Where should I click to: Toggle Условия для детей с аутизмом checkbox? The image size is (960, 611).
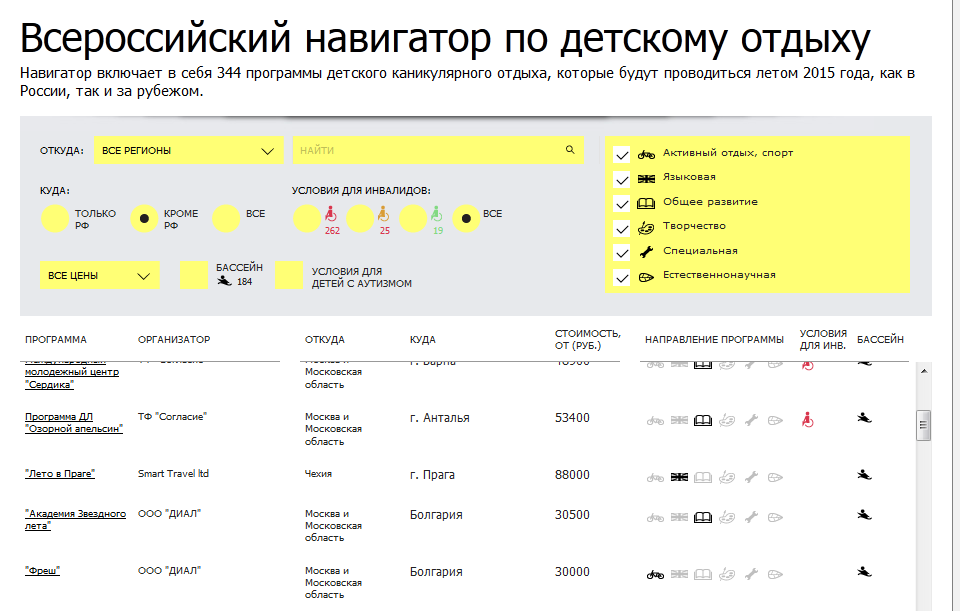pos(289,275)
